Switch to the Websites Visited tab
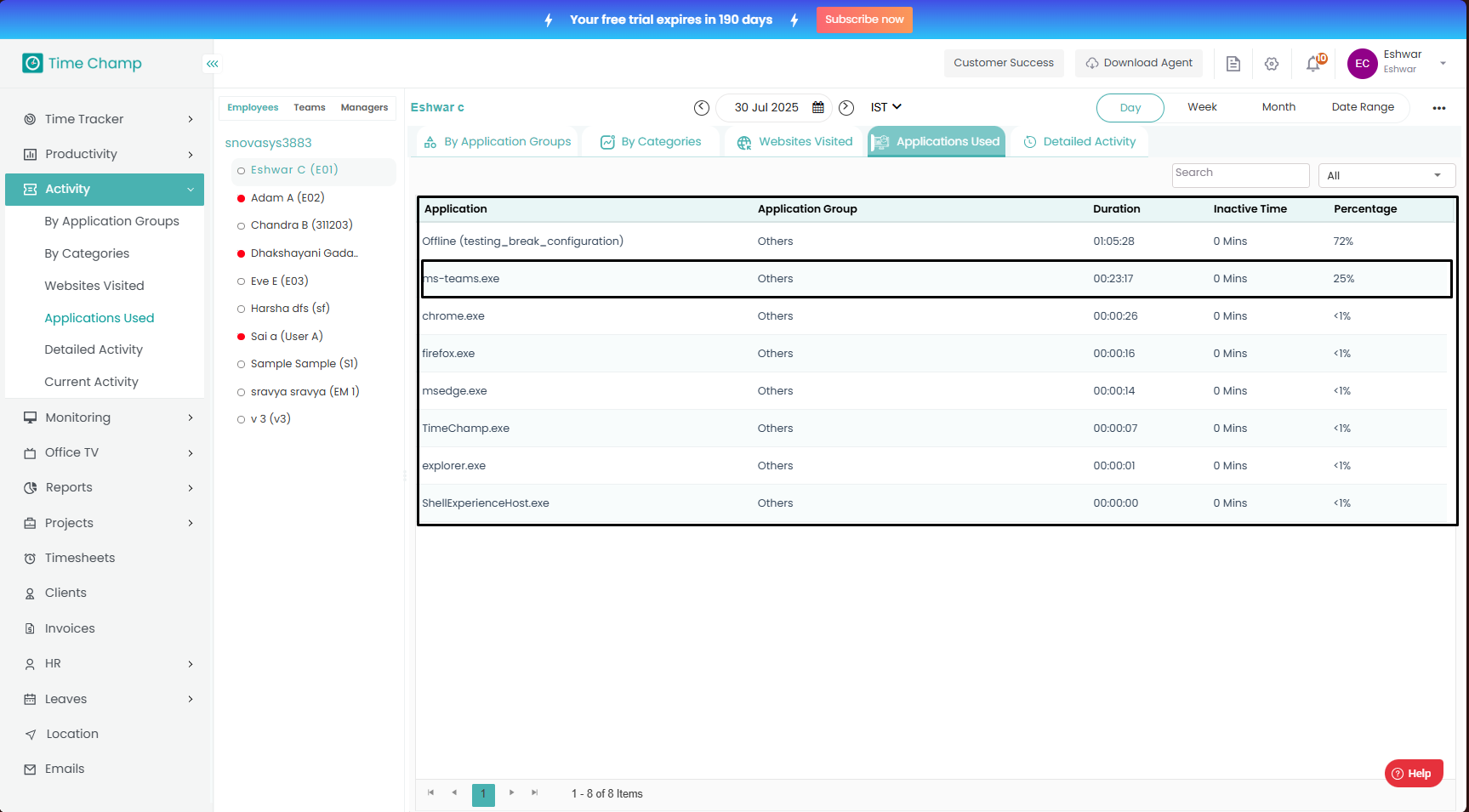1469x812 pixels. pyautogui.click(x=794, y=142)
